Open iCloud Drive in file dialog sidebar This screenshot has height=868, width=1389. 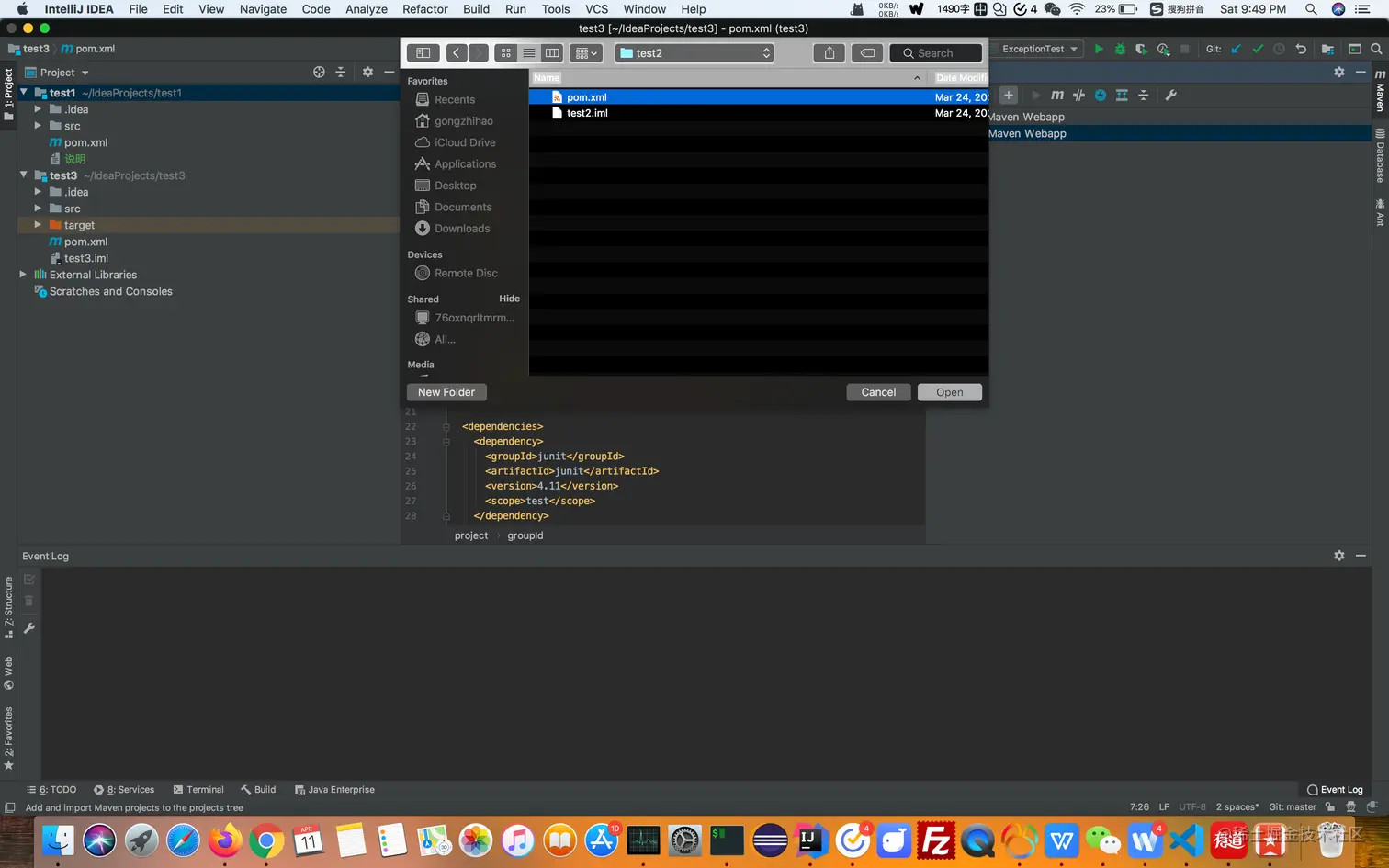(465, 142)
